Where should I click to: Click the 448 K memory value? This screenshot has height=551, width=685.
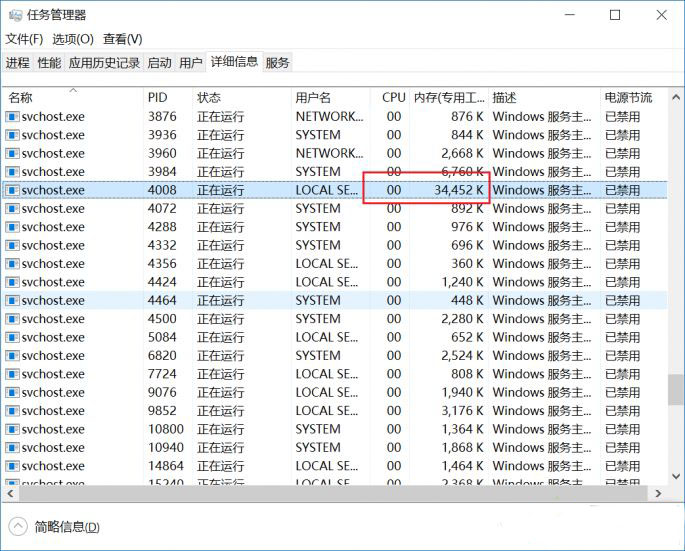click(467, 301)
